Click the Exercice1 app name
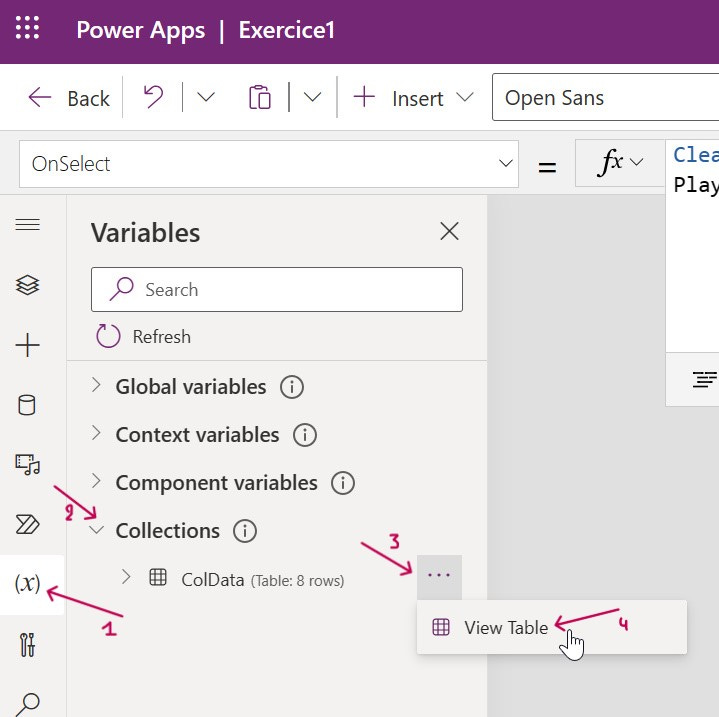 287,30
